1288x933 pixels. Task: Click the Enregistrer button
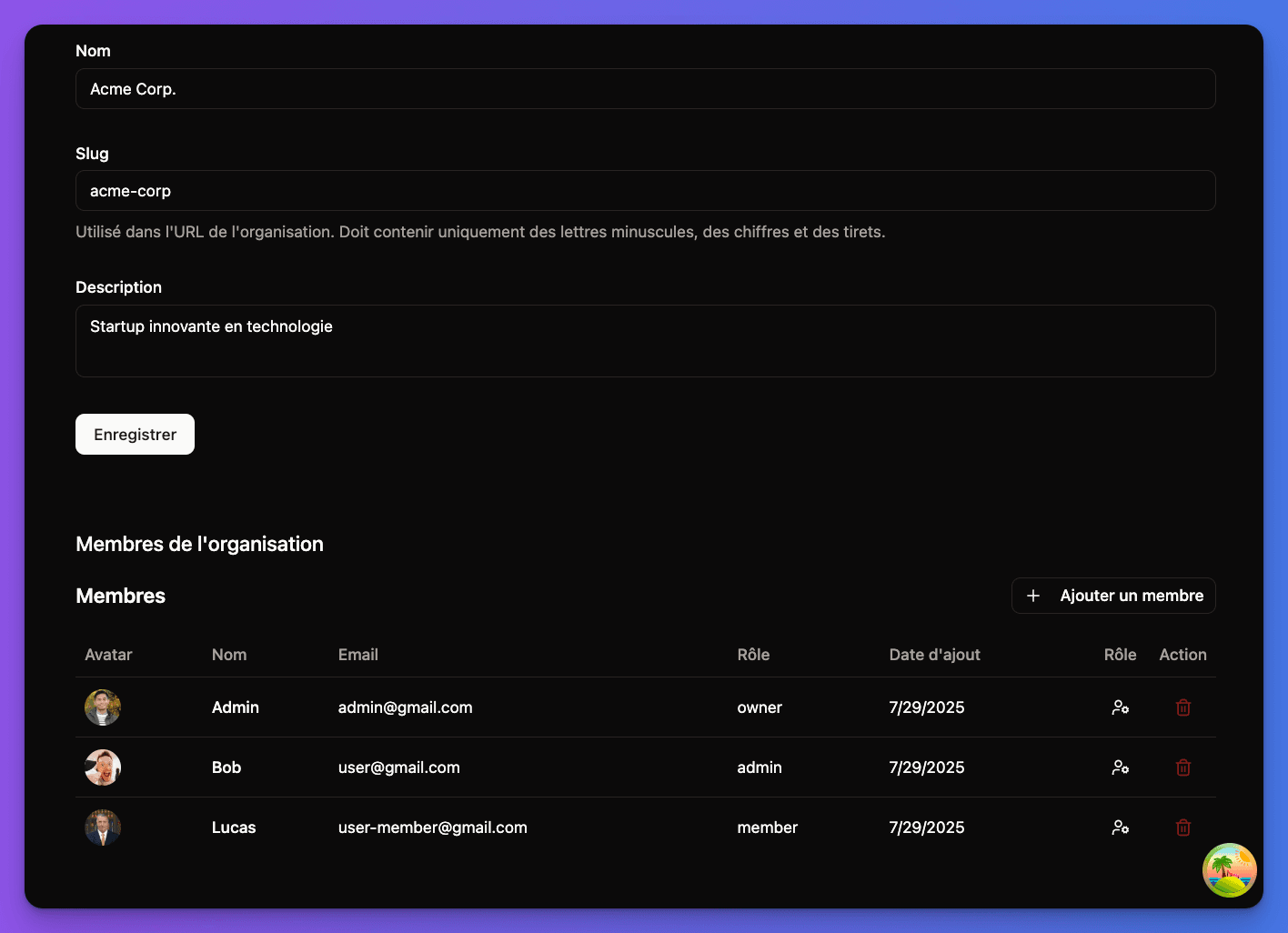tap(135, 434)
